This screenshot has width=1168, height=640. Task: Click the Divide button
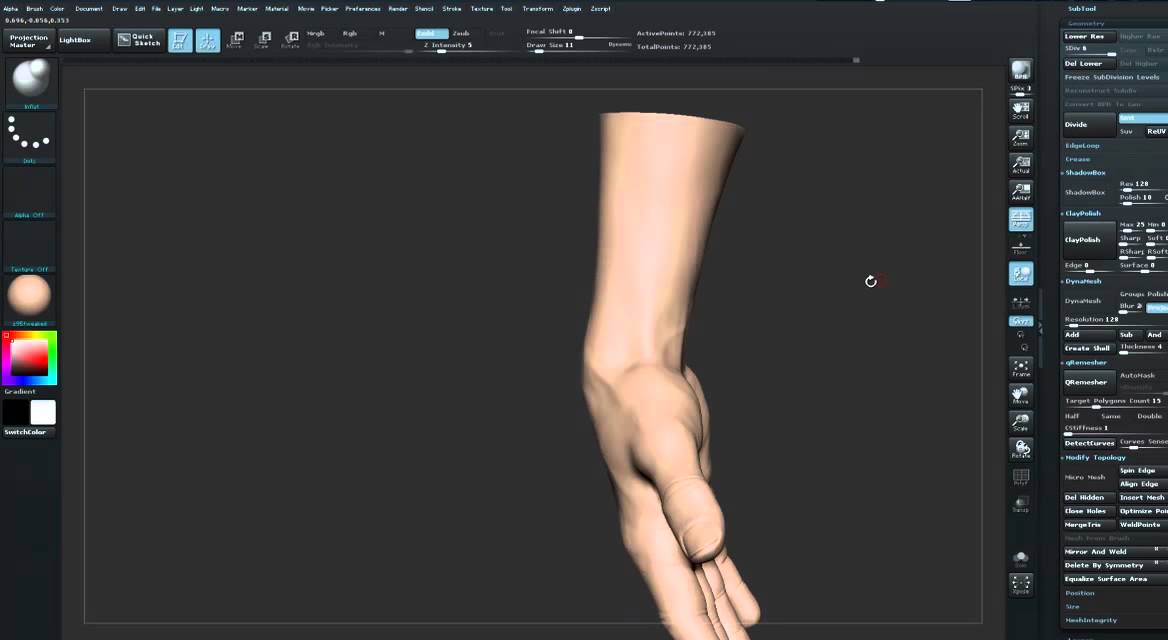point(1089,124)
